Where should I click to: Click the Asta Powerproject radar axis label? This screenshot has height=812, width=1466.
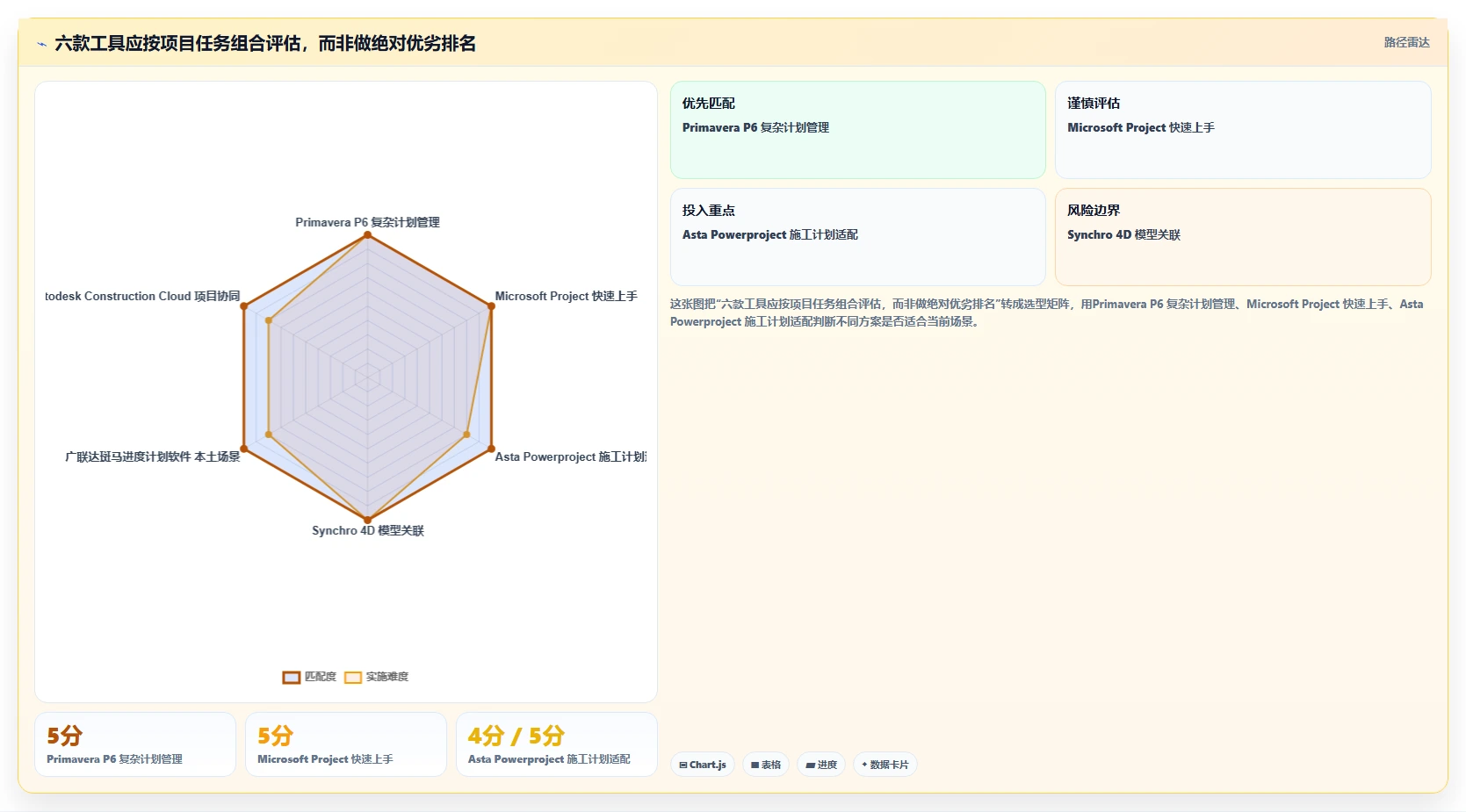(x=571, y=456)
